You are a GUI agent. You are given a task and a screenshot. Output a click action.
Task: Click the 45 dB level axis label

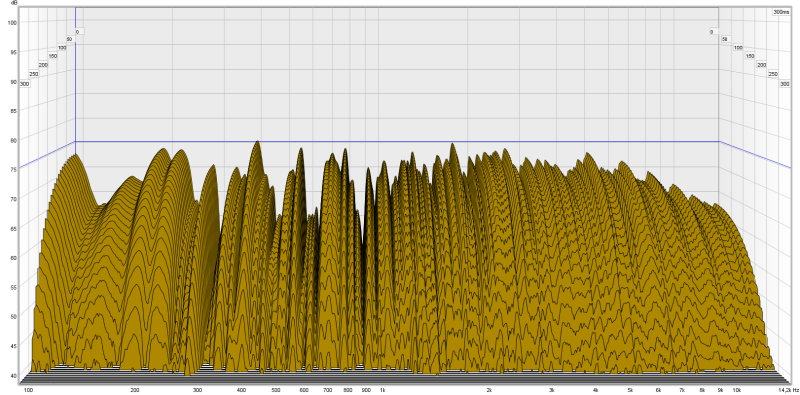14,346
